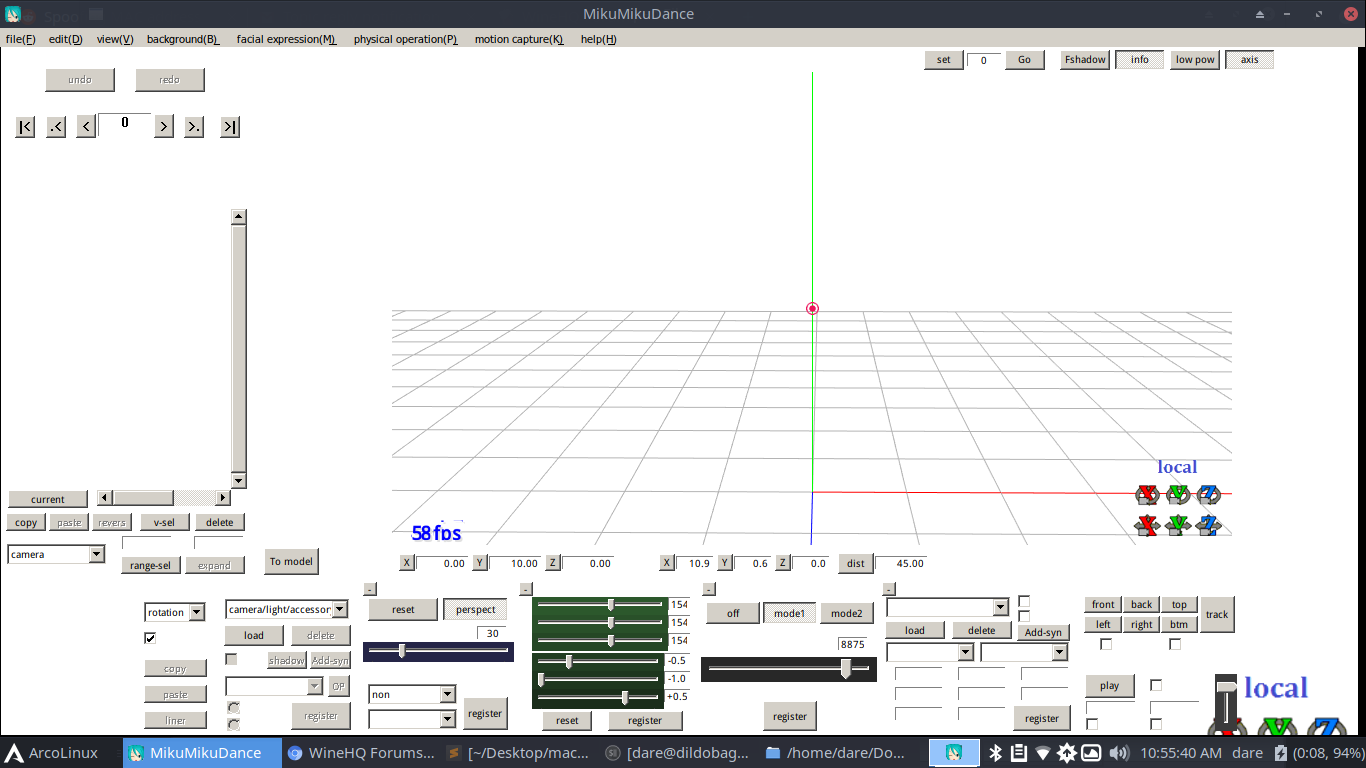Image resolution: width=1366 pixels, height=768 pixels.
Task: Collapse the light color sliders panel
Action: [x=526, y=589]
